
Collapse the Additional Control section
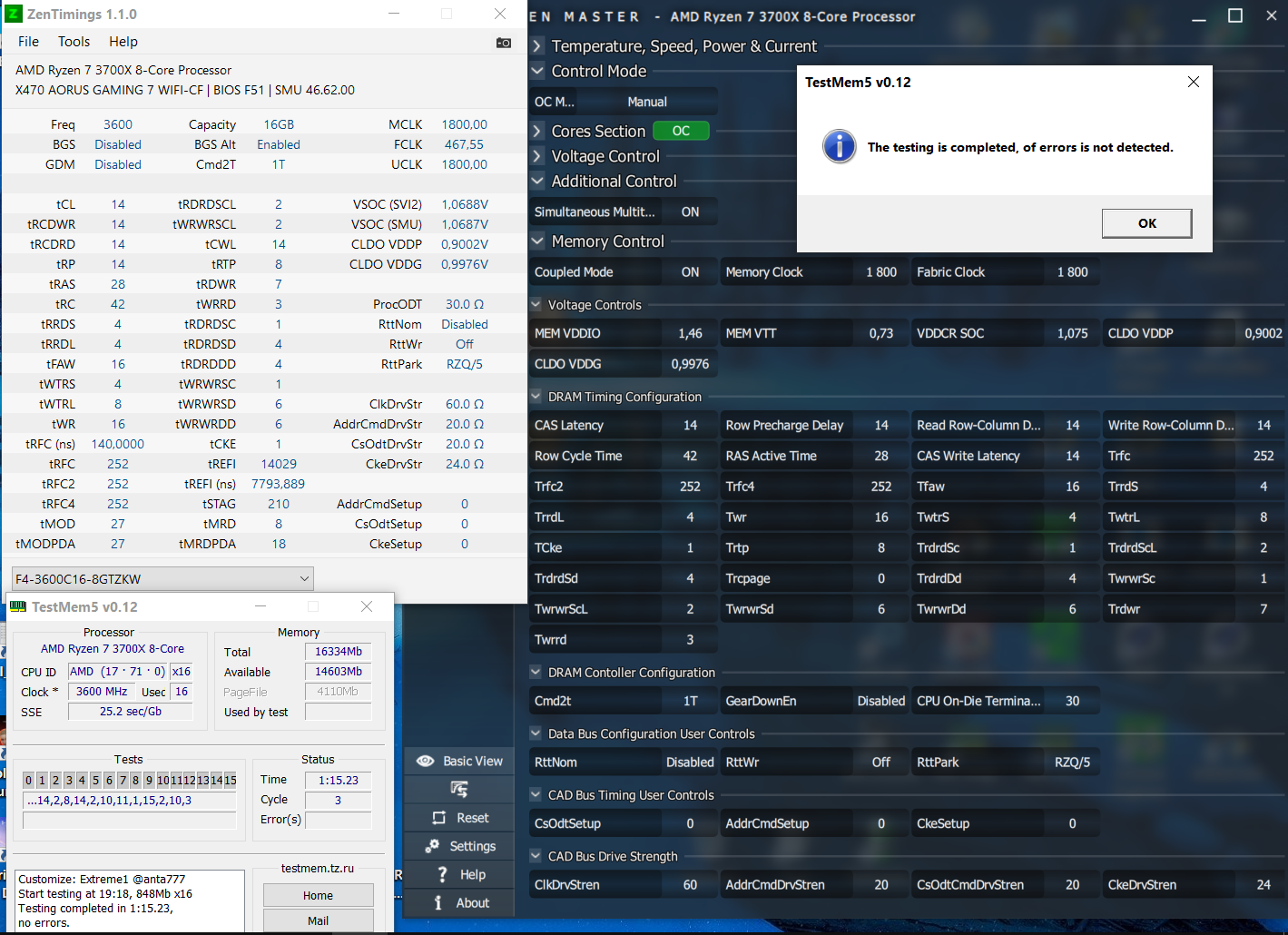tap(537, 181)
